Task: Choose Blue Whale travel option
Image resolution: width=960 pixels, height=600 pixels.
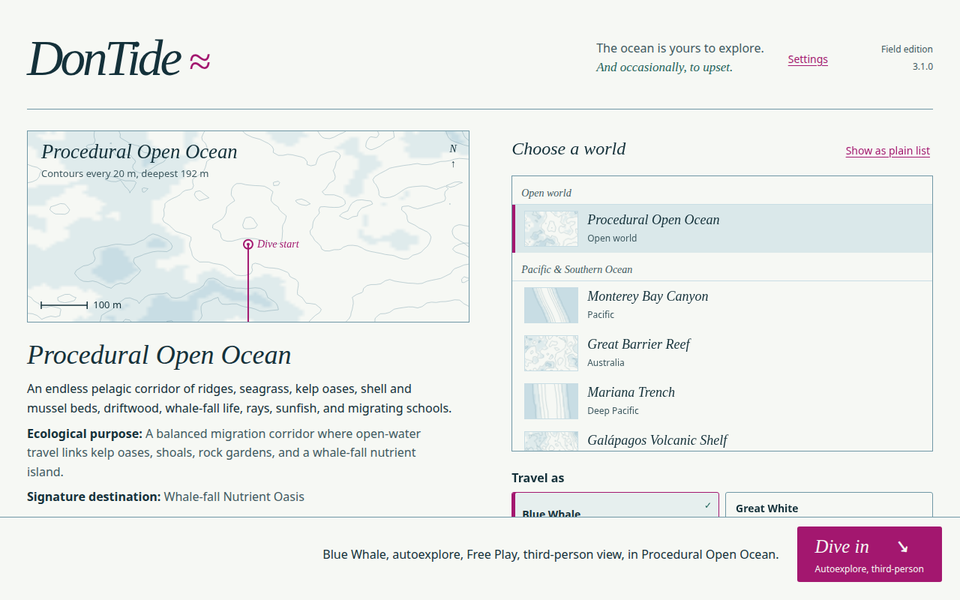Action: click(615, 505)
